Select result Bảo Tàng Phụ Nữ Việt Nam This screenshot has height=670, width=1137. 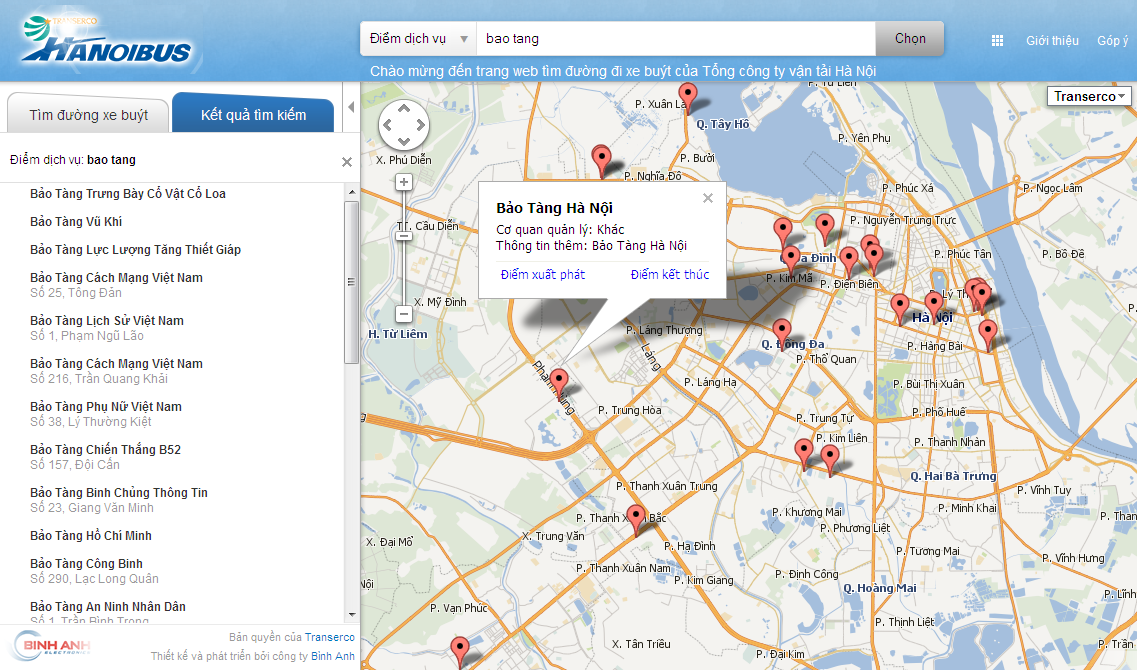pos(106,414)
